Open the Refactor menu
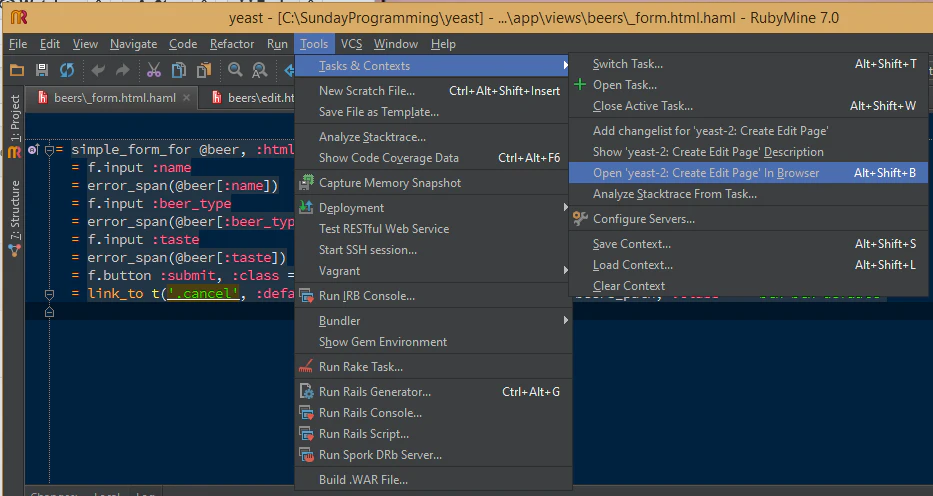This screenshot has height=496, width=933. tap(231, 44)
